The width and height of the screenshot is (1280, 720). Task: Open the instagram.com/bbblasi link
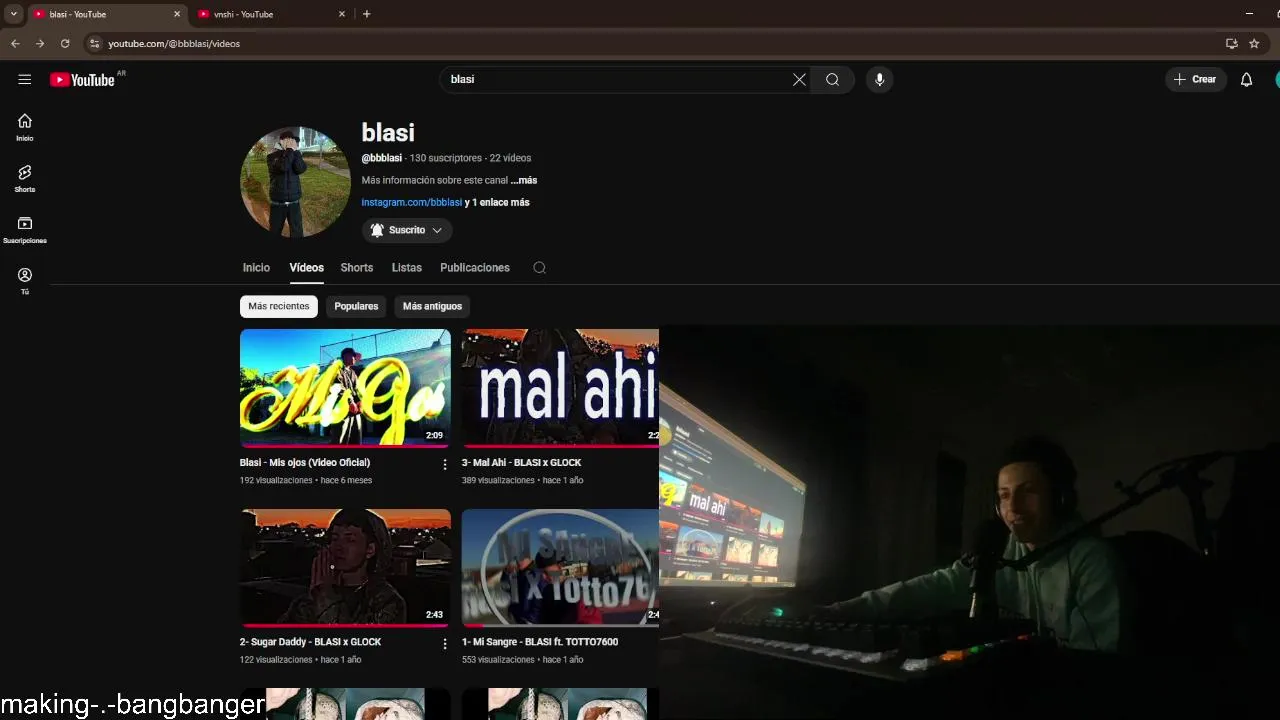[x=412, y=202]
